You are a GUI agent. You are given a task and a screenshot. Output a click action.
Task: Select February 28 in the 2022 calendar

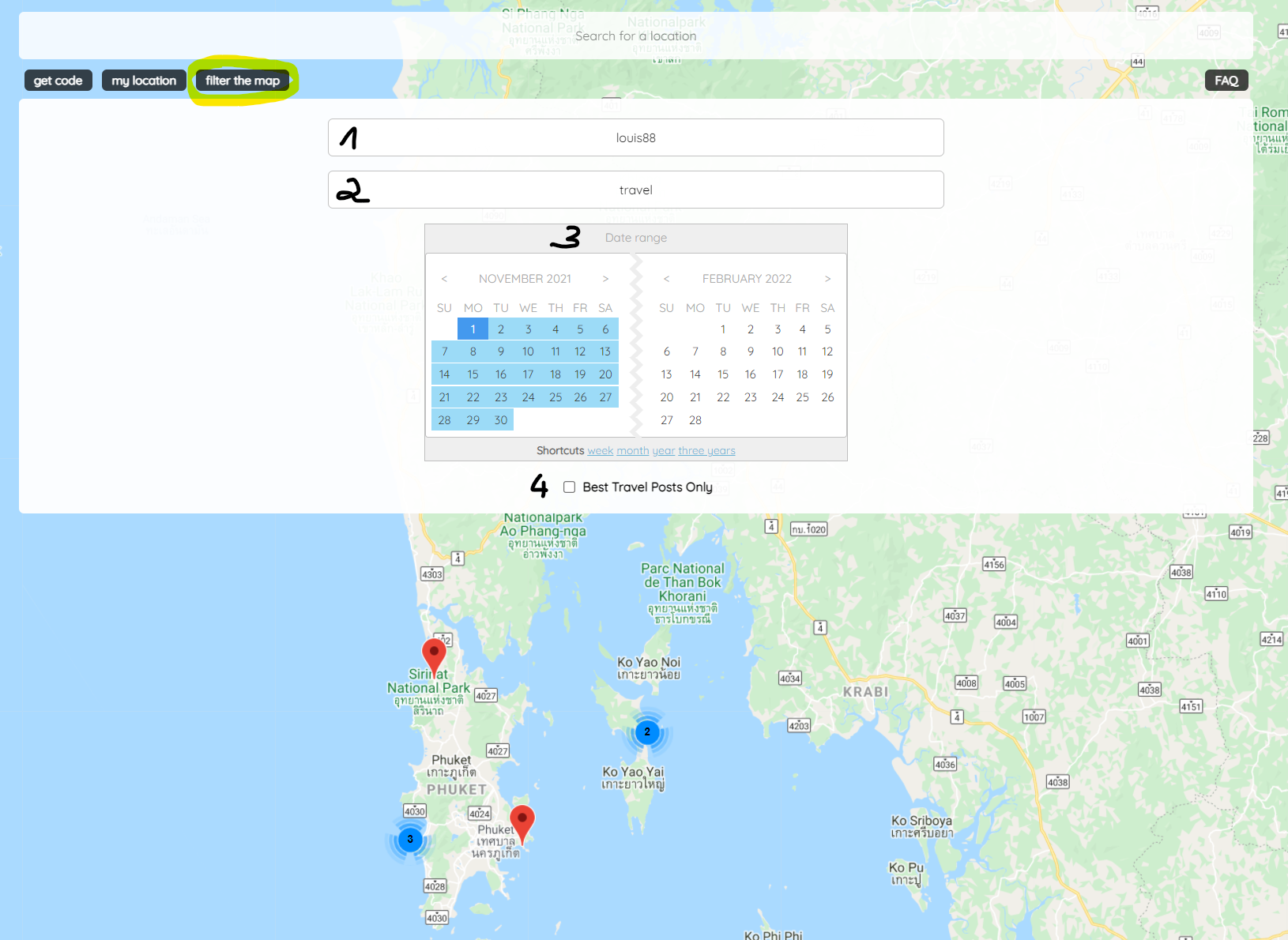pos(695,420)
